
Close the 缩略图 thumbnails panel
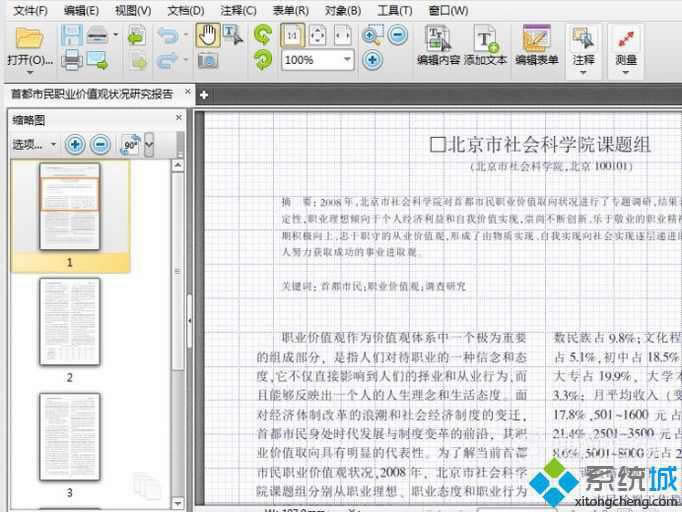tap(179, 117)
